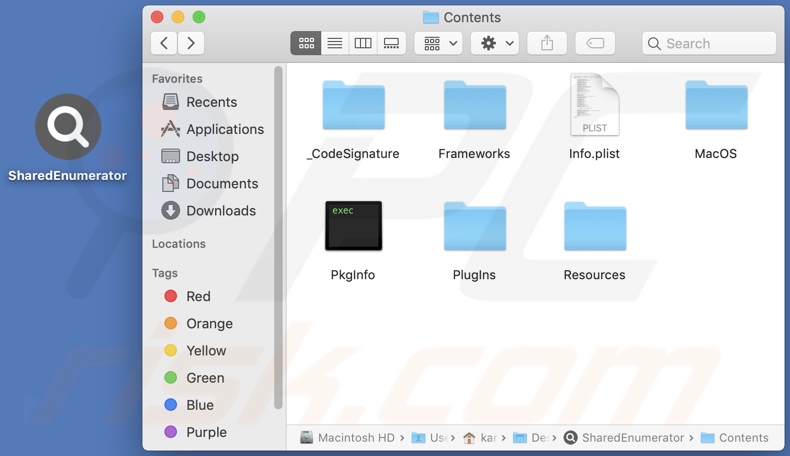Switch to gallery view
Image resolution: width=790 pixels, height=456 pixels.
coord(391,43)
